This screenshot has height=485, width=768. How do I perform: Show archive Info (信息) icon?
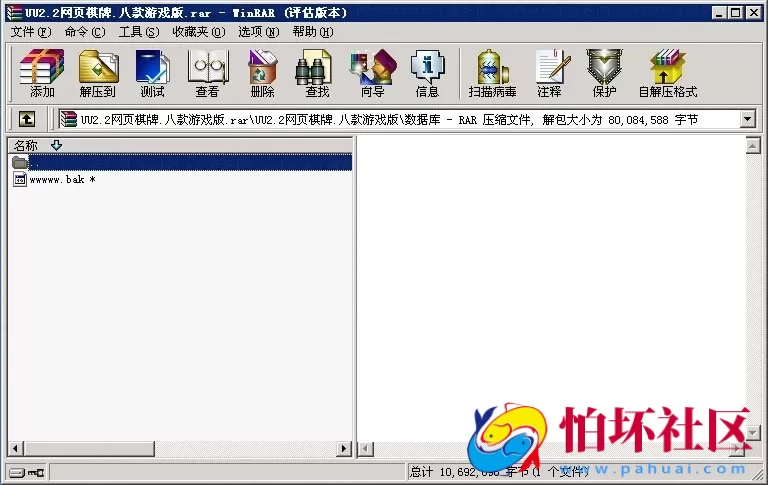[427, 73]
